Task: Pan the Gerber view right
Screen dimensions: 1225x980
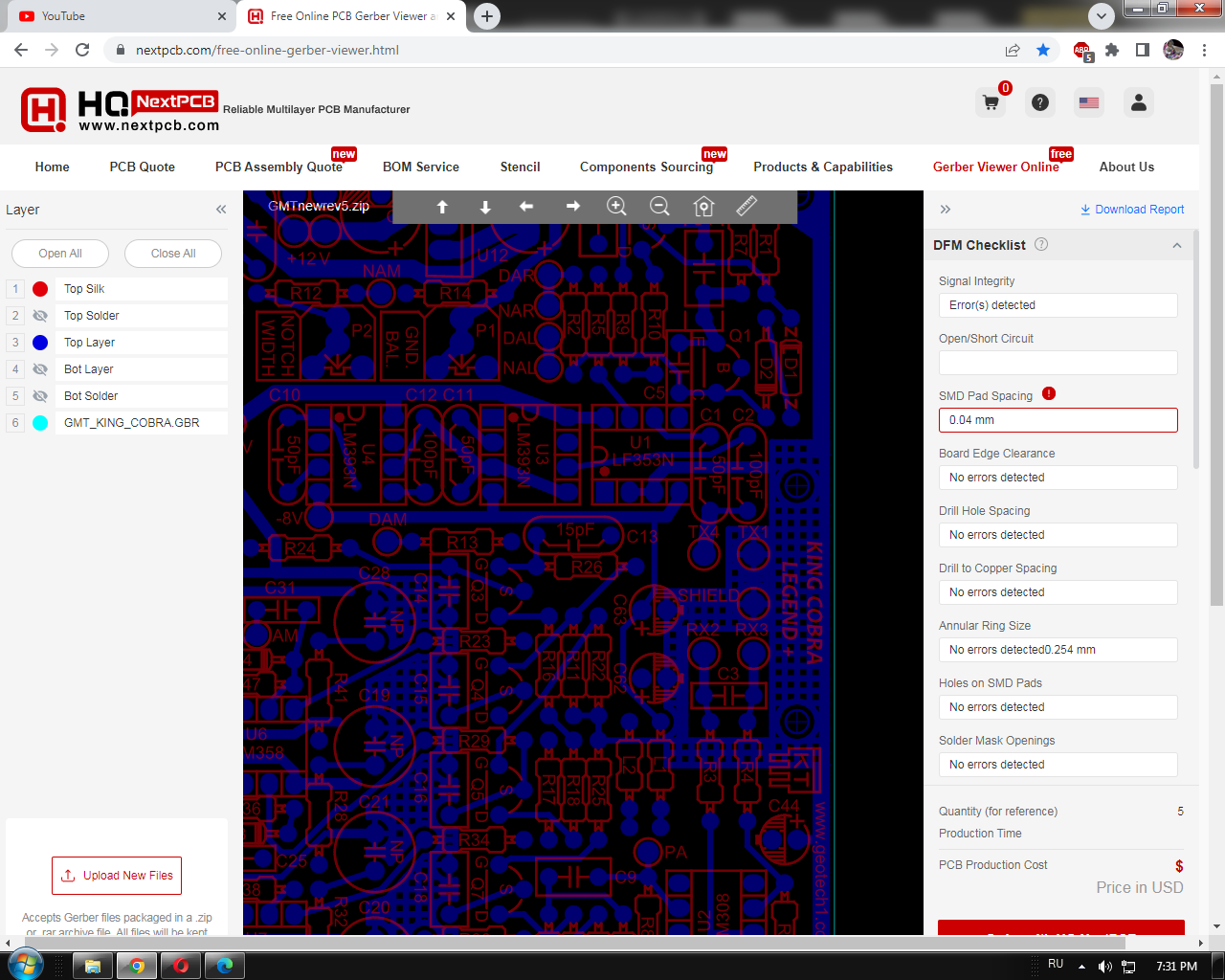Action: (572, 207)
